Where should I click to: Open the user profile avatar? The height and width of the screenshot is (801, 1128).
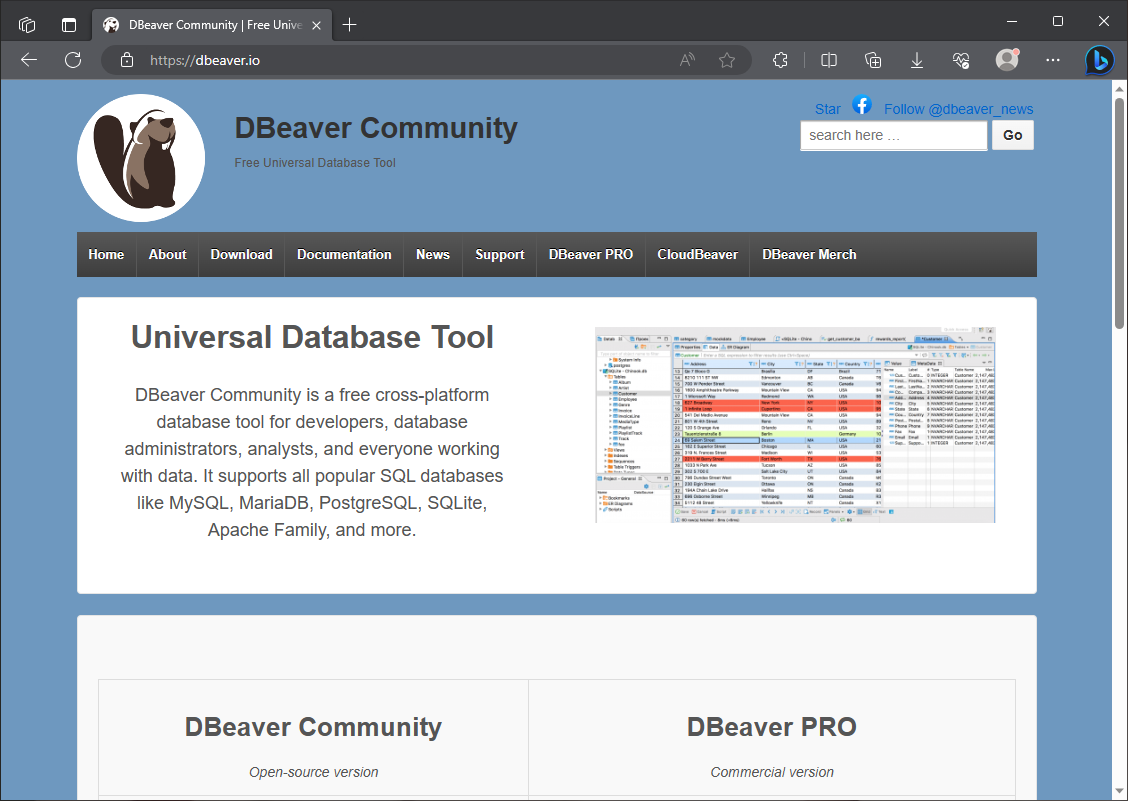click(x=1007, y=60)
